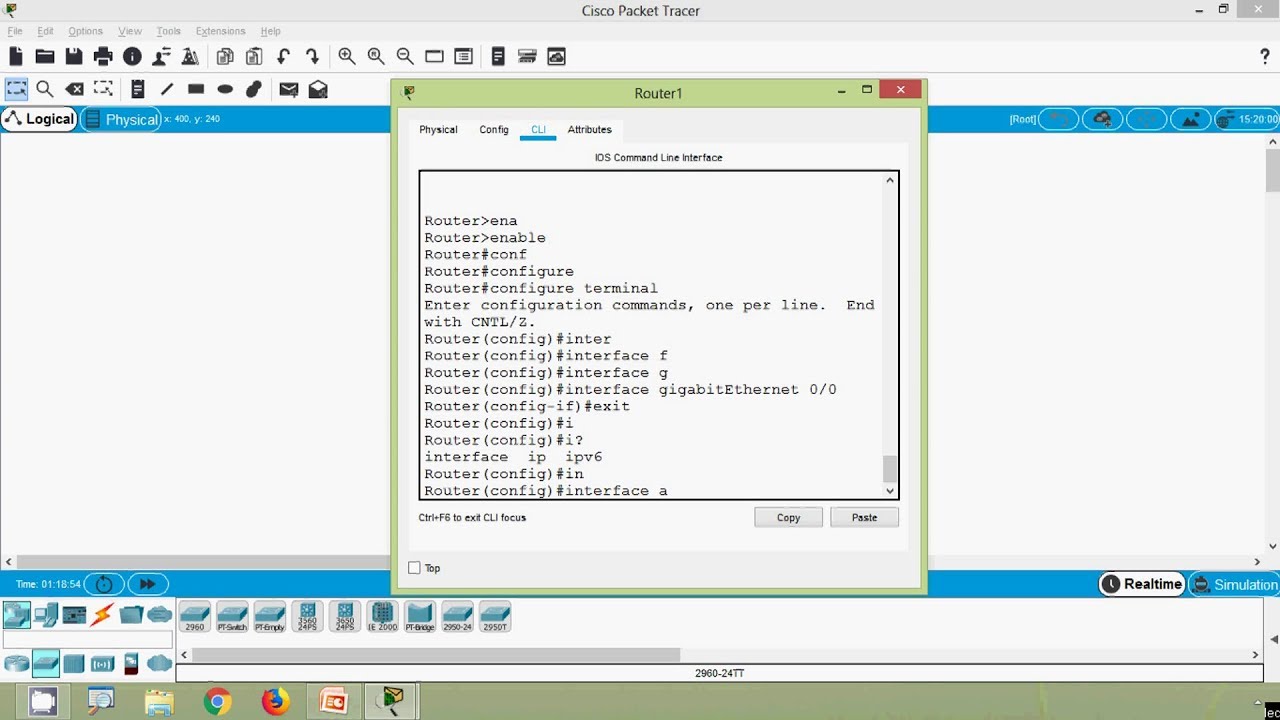Choose the Delete tool
This screenshot has height=720, width=1280.
pos(74,89)
